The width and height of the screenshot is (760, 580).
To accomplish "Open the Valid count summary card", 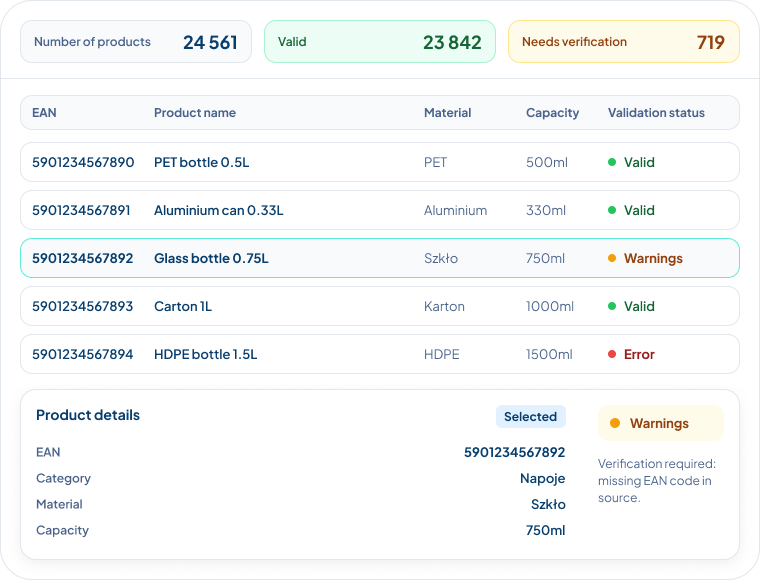I will [380, 42].
